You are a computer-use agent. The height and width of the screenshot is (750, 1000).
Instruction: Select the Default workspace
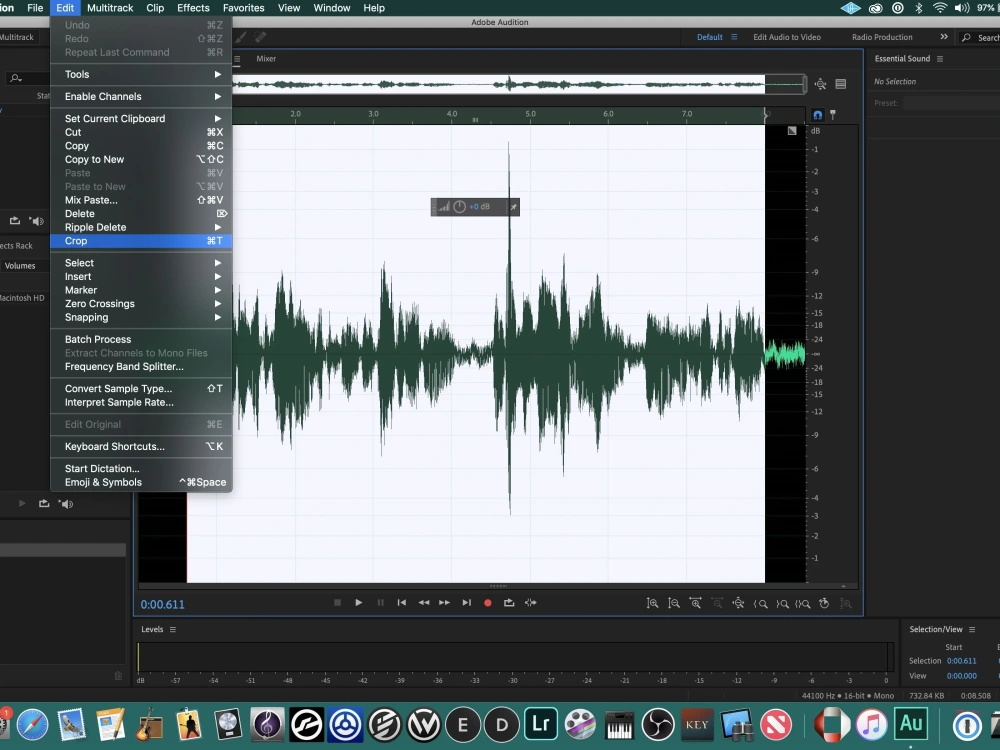tap(709, 37)
